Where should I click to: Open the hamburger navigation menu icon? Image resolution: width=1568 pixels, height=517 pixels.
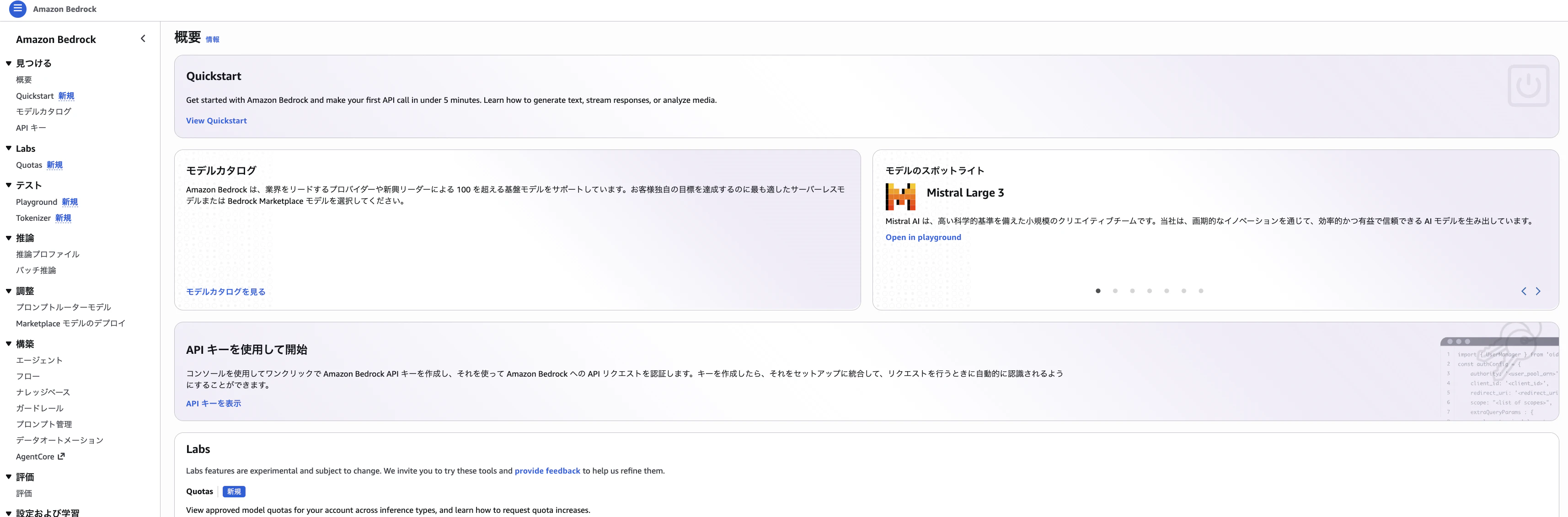pyautogui.click(x=18, y=9)
